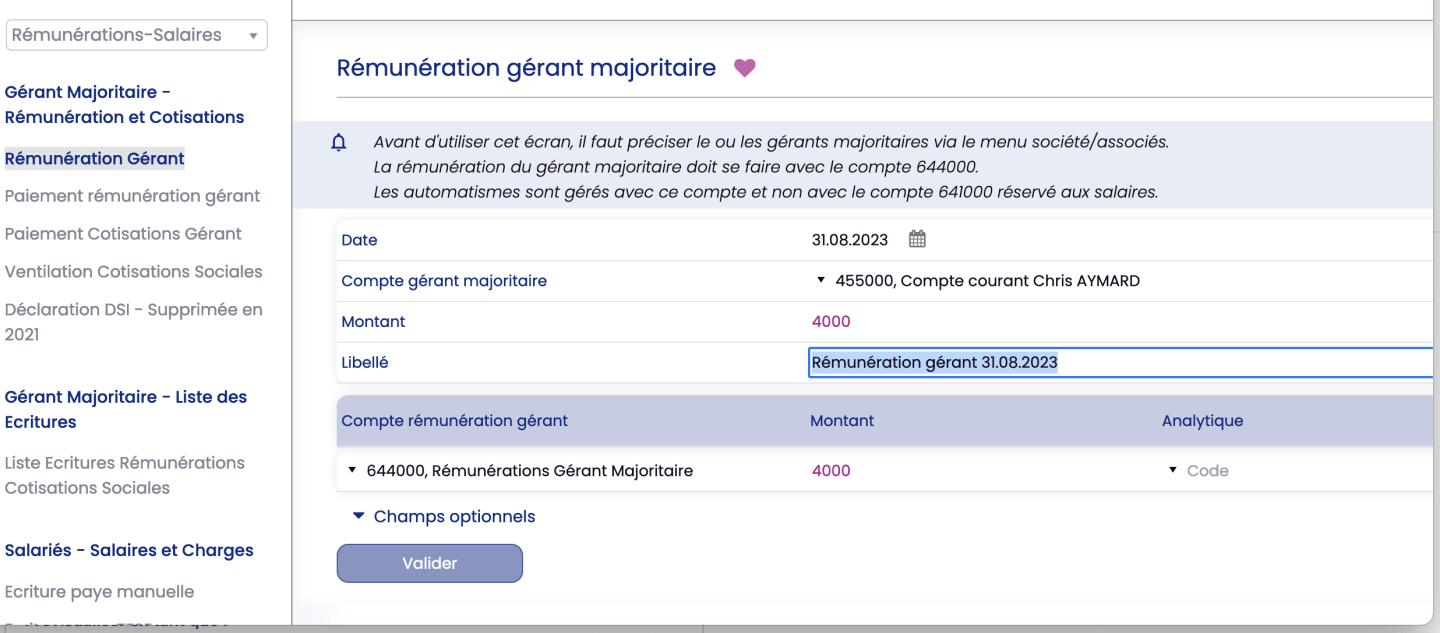The width and height of the screenshot is (1440, 633).
Task: Select Ecriture paye manuelle in the sidebar
Action: pos(99,591)
